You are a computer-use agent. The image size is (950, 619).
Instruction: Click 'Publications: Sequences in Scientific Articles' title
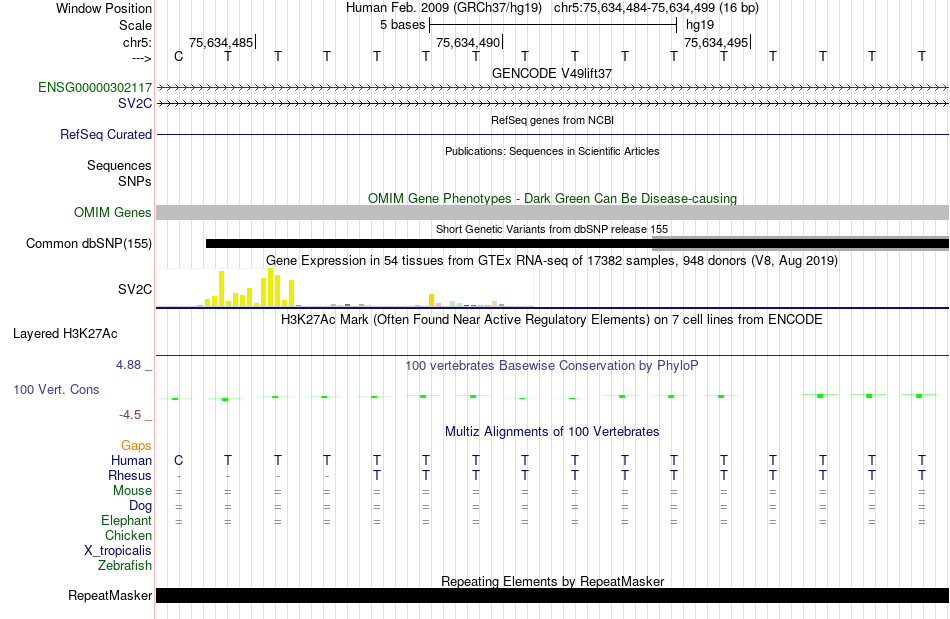pos(552,151)
